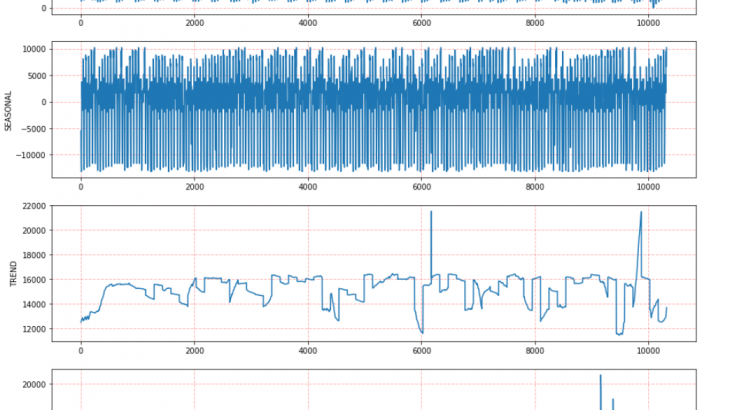Click the 6000 x-tick under the topmost plot
The image size is (730, 410).
coord(421,23)
